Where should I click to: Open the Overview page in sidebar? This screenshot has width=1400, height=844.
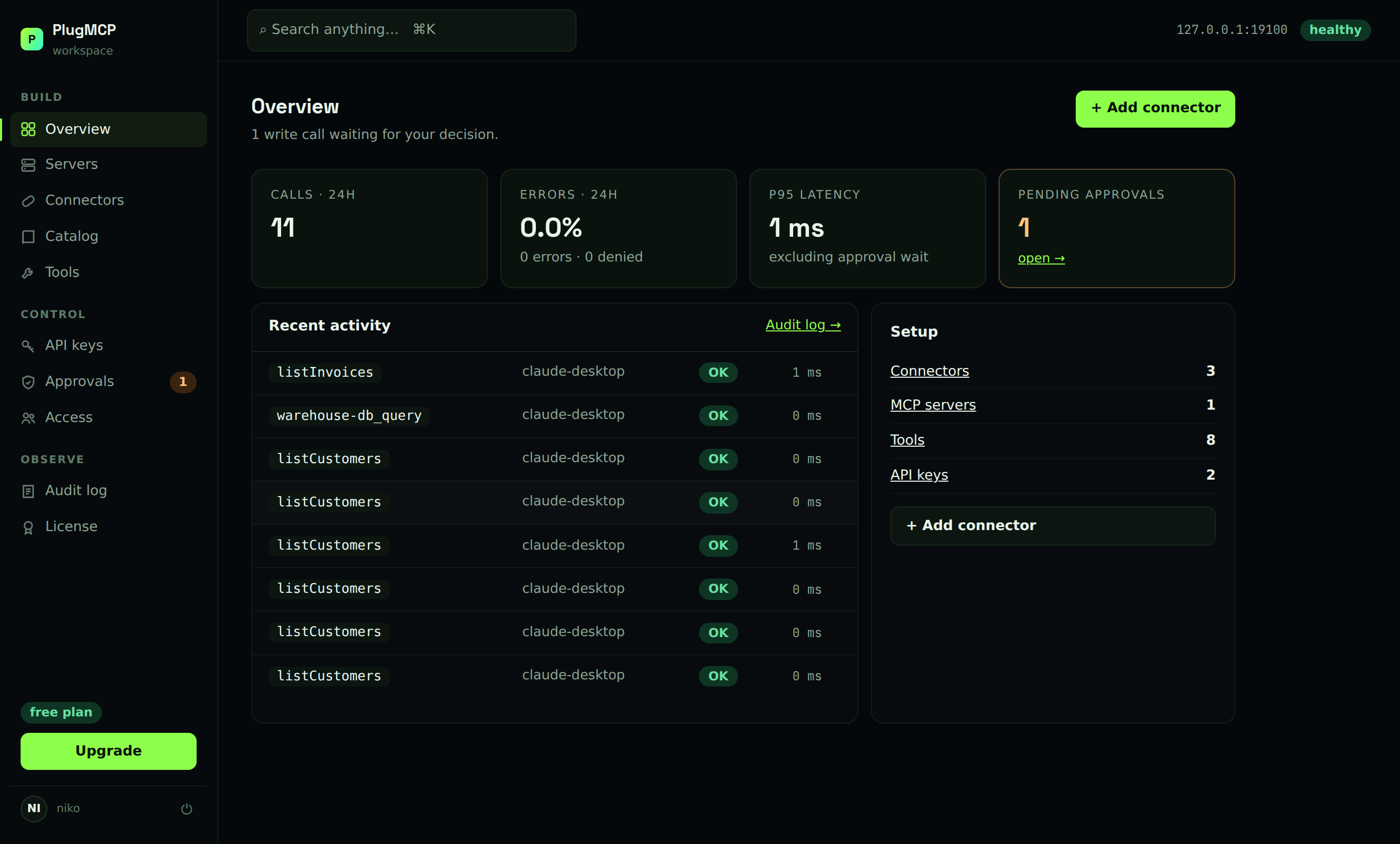click(x=108, y=130)
